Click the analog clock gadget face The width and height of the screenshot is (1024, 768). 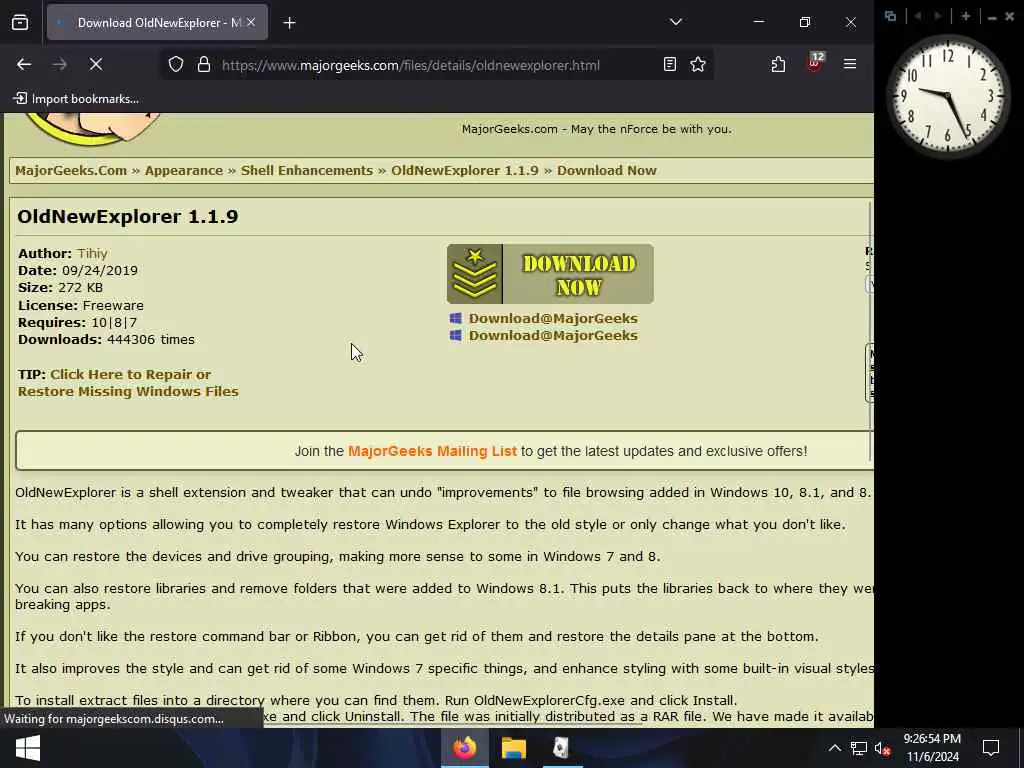[x=948, y=97]
